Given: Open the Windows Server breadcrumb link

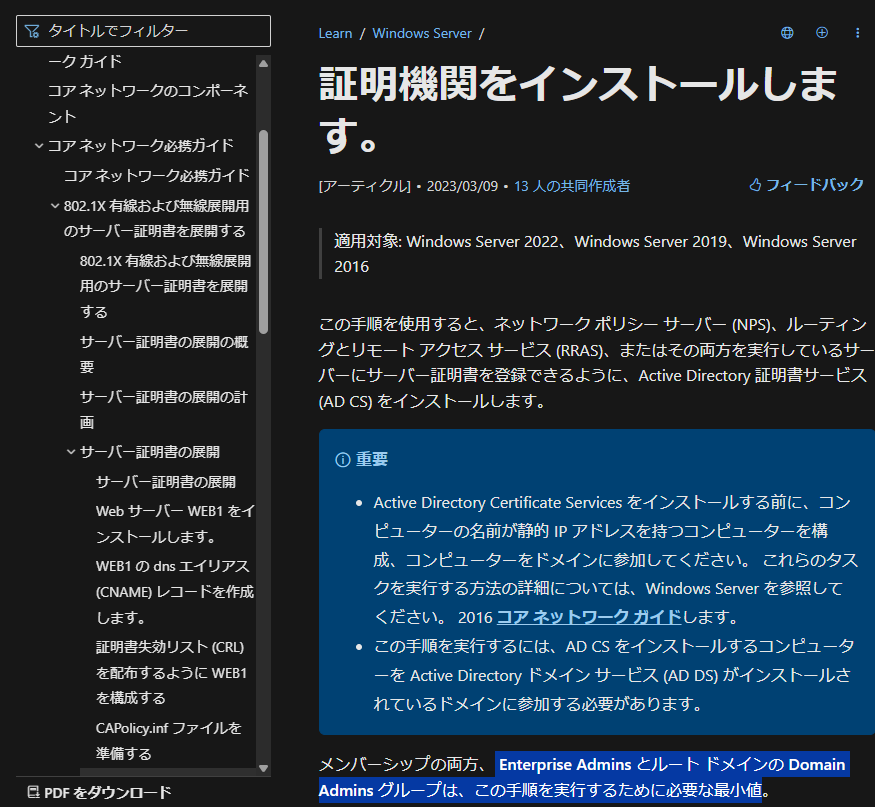Looking at the screenshot, I should point(422,33).
